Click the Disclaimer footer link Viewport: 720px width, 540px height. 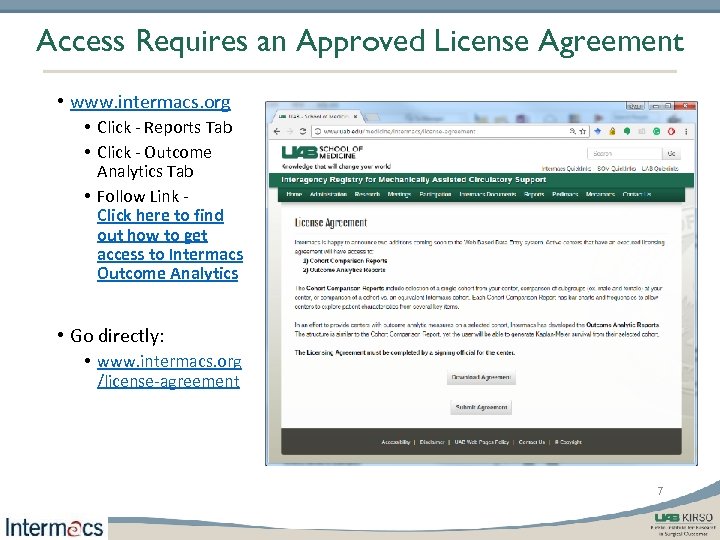[x=432, y=442]
